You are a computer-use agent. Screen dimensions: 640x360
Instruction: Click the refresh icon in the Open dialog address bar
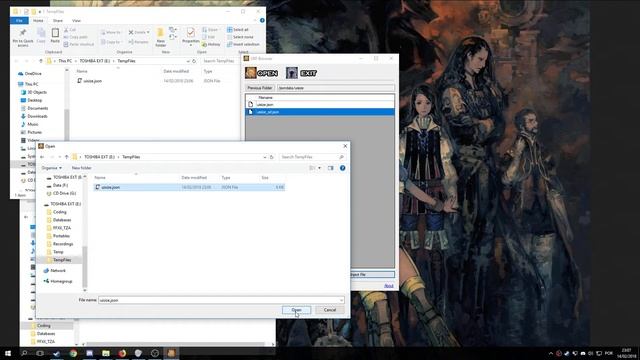[x=271, y=157]
